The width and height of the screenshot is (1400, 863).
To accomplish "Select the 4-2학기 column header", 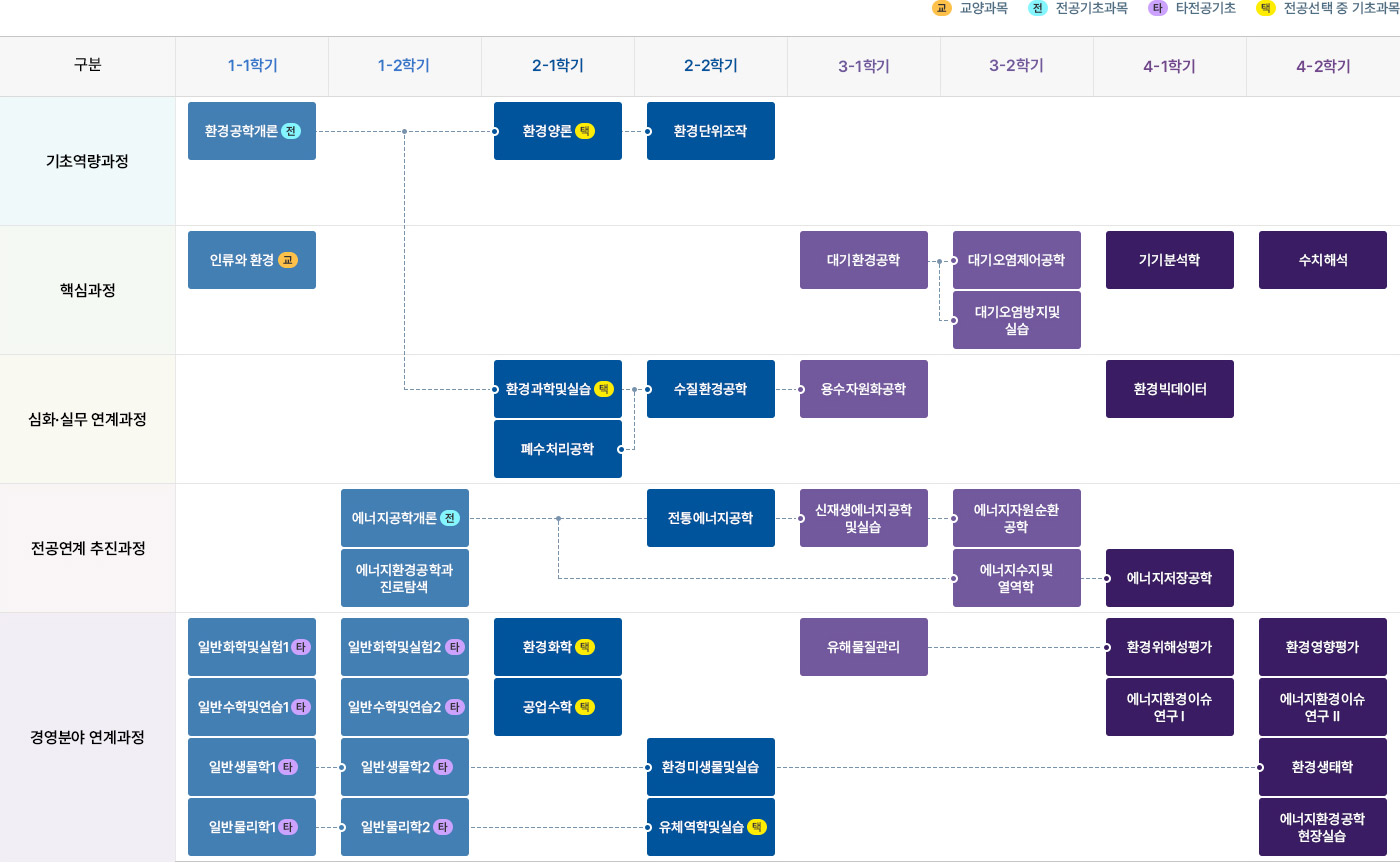I will (x=1323, y=67).
